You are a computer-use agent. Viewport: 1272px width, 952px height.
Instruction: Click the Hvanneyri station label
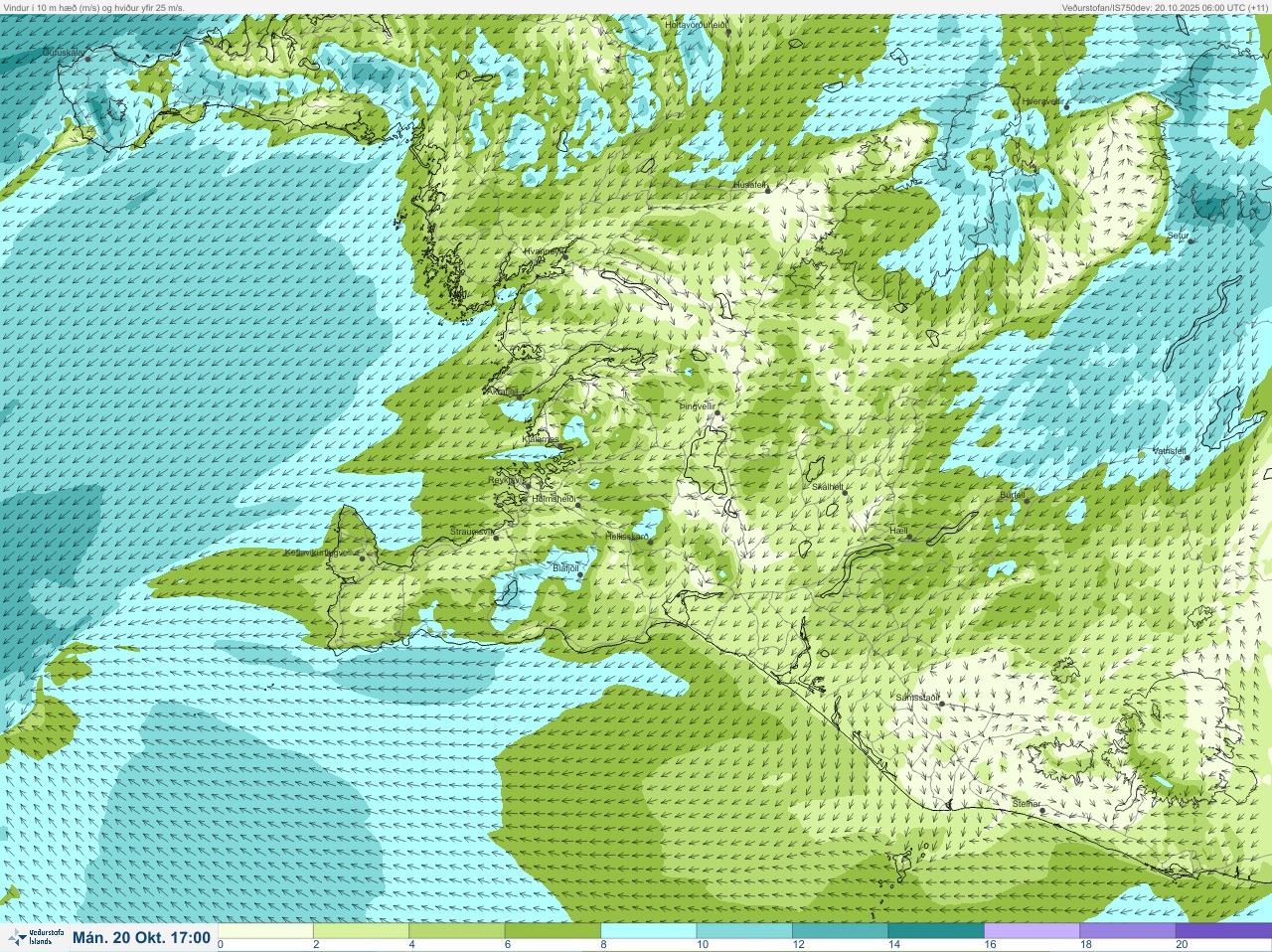[544, 252]
